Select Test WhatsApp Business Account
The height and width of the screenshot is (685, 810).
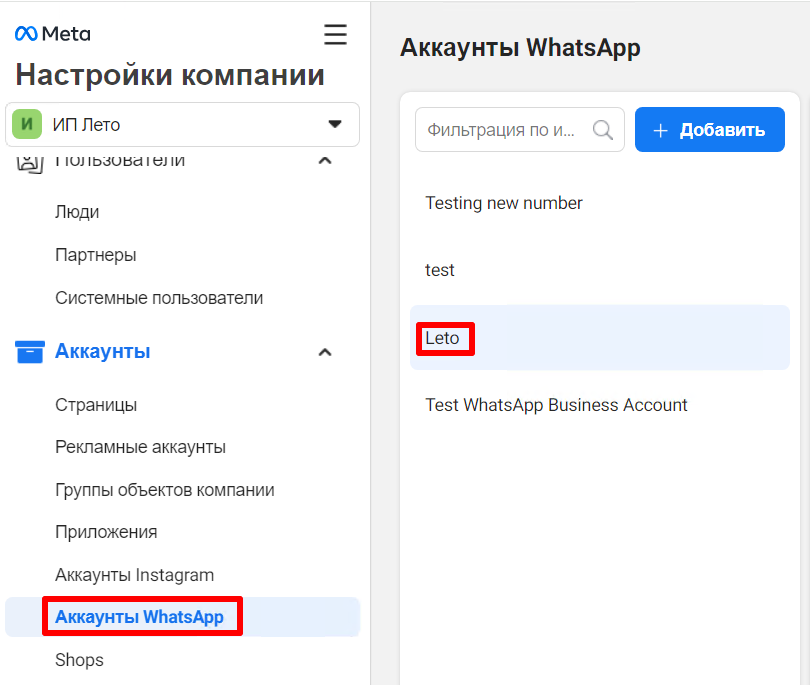click(x=556, y=405)
